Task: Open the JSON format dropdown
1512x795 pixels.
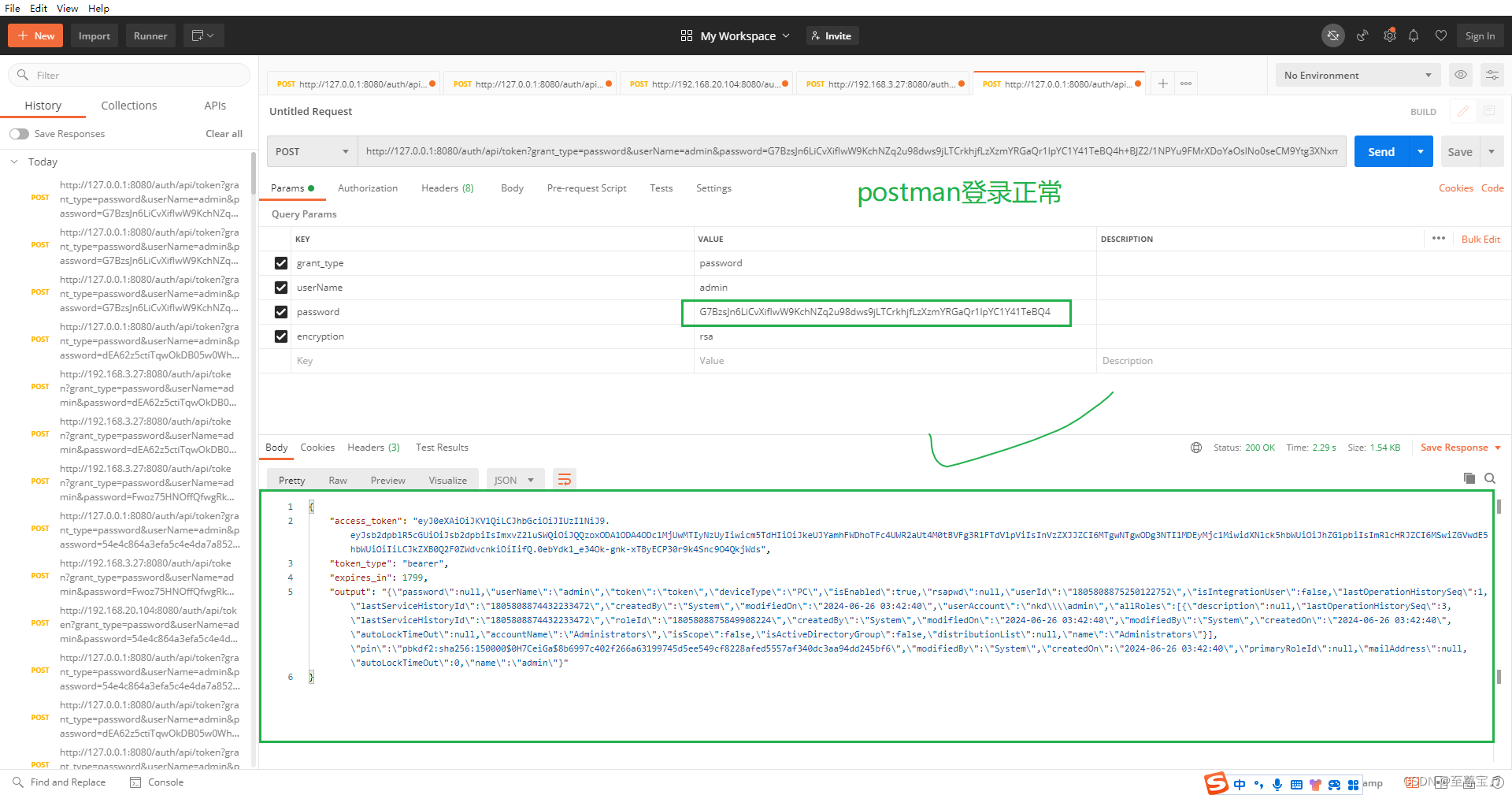Action: click(x=514, y=479)
